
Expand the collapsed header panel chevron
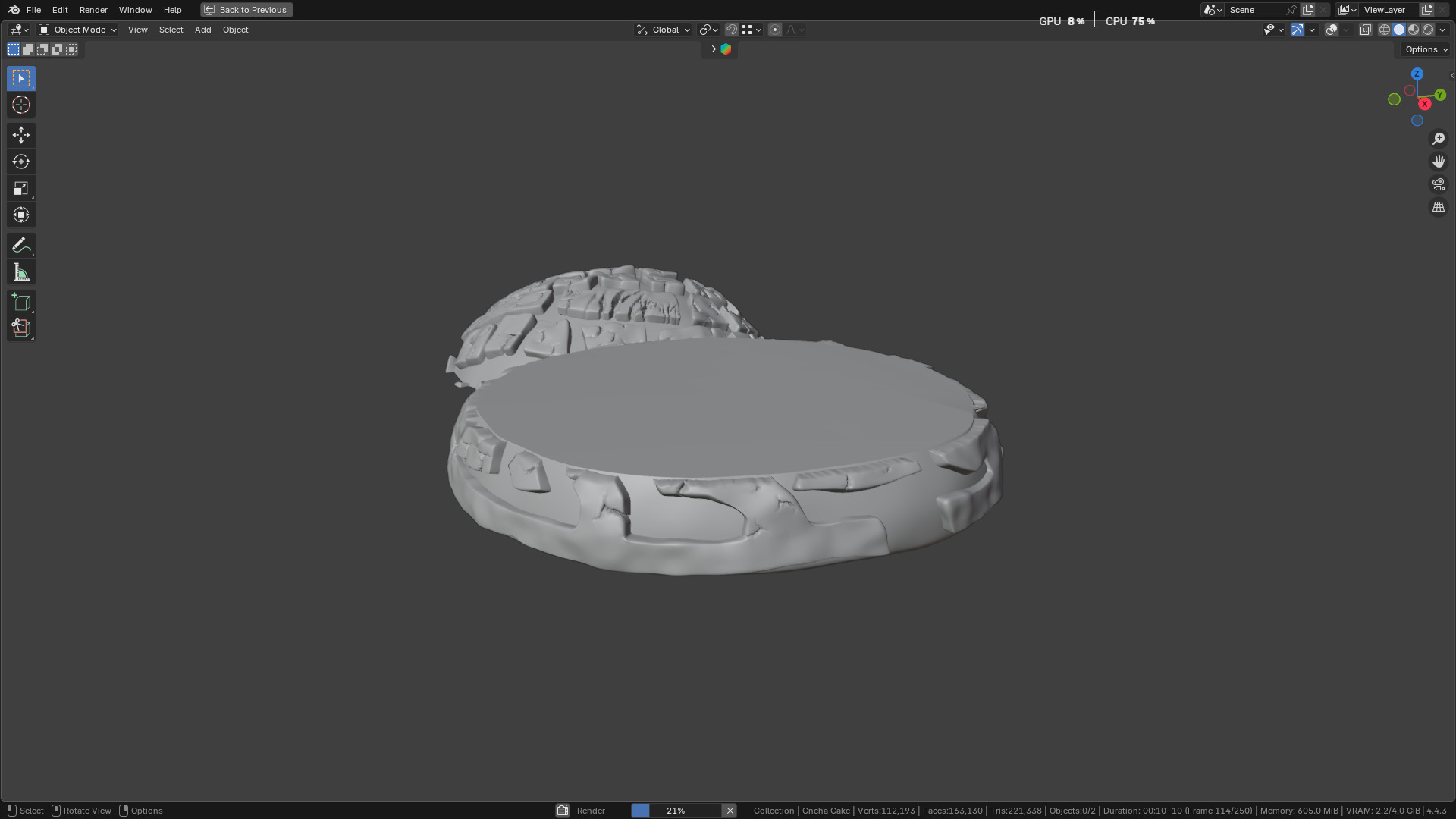pos(714,49)
